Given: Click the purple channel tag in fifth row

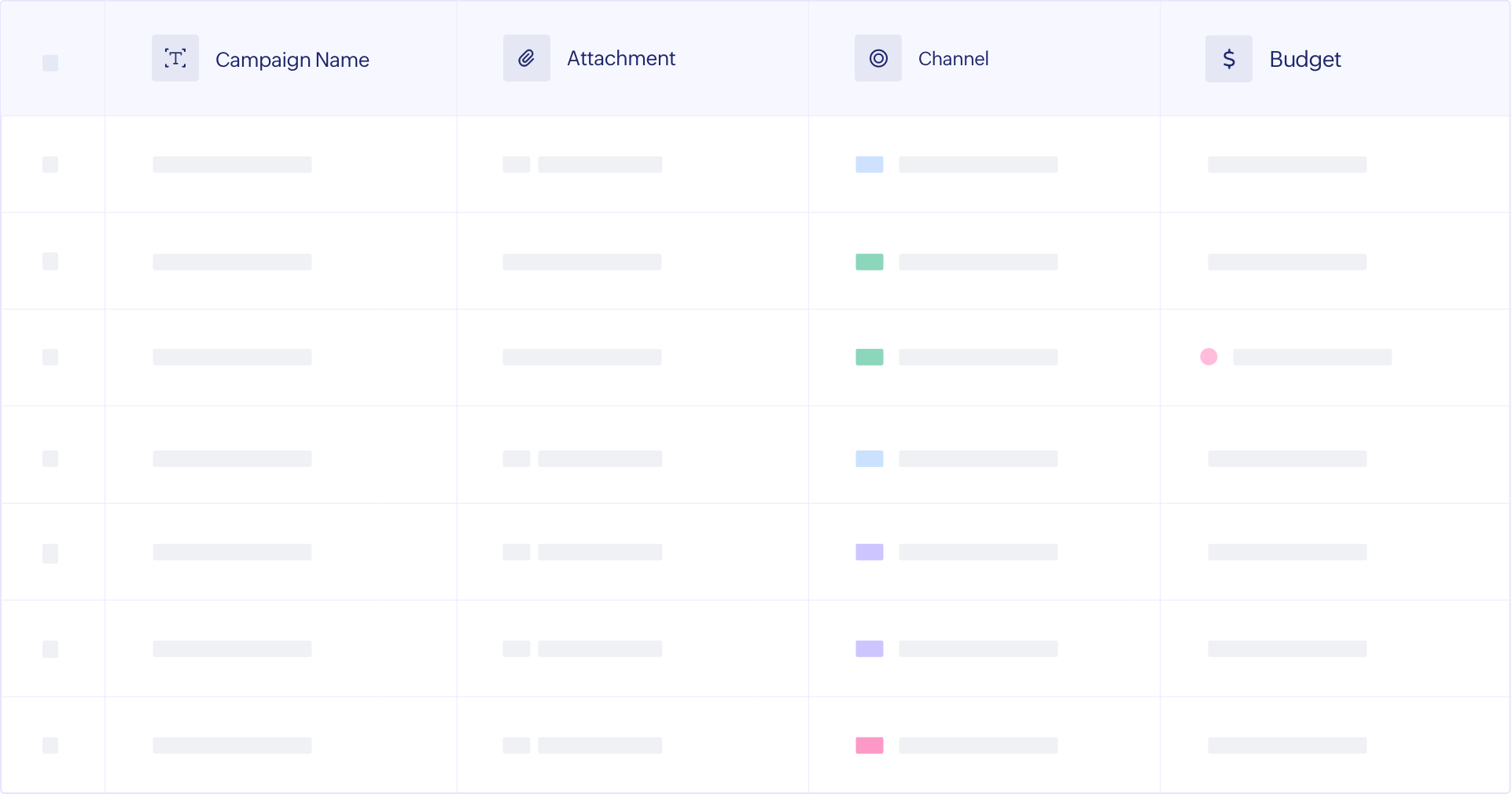Looking at the screenshot, I should (869, 552).
